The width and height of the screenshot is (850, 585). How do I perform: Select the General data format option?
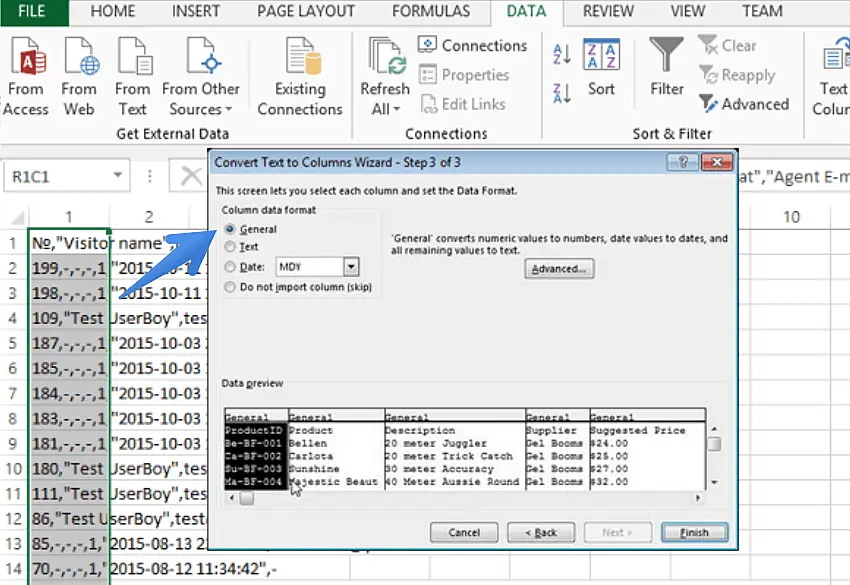click(x=232, y=230)
